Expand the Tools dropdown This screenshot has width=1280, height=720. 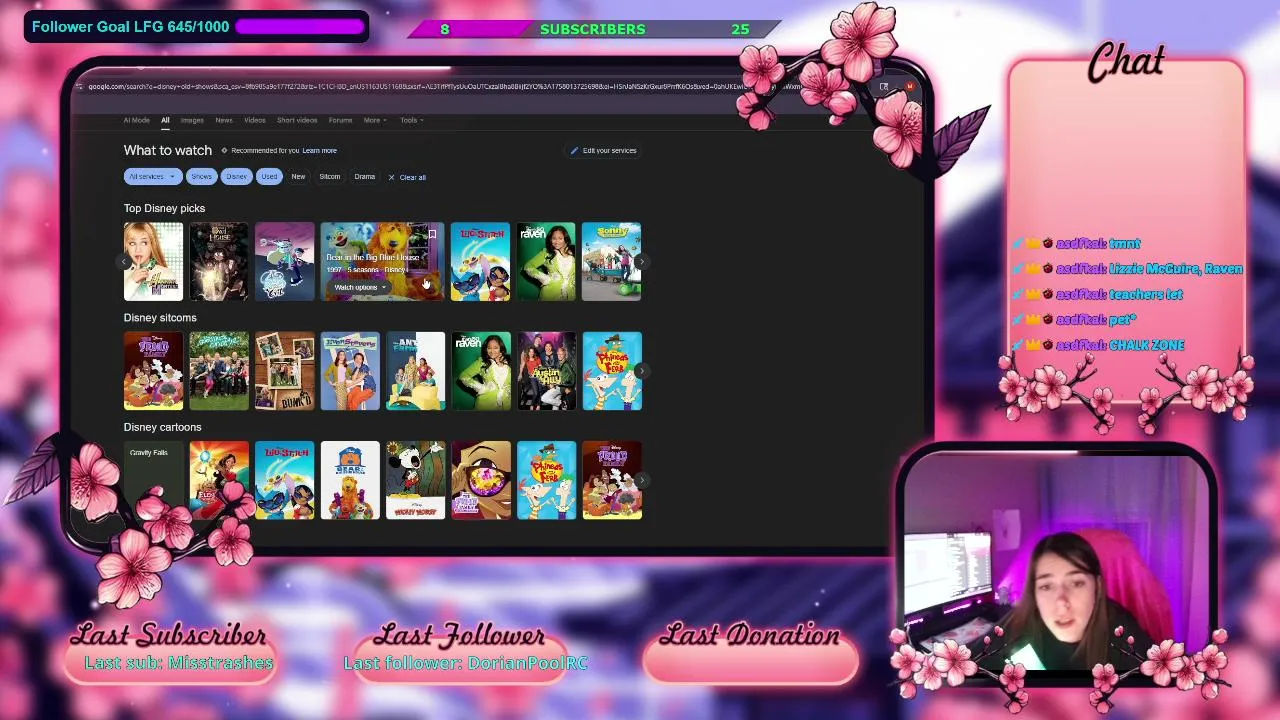[412, 120]
